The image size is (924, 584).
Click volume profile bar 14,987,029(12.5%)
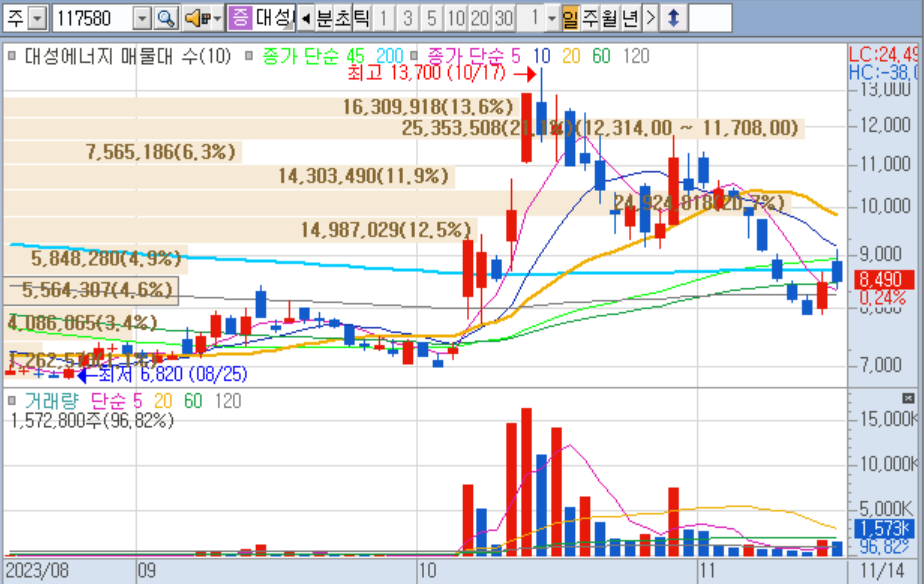point(240,229)
